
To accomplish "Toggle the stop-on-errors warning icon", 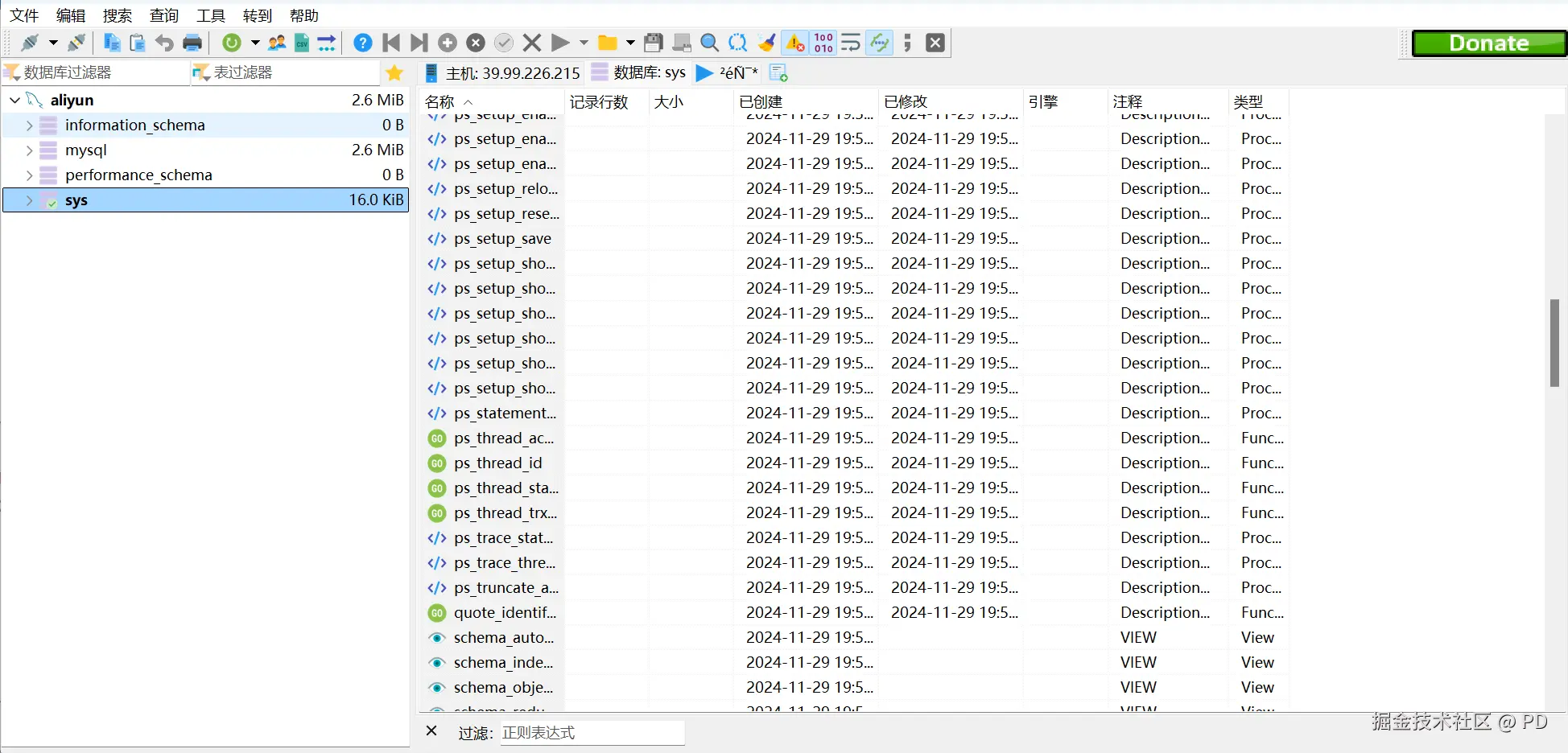I will pyautogui.click(x=795, y=43).
